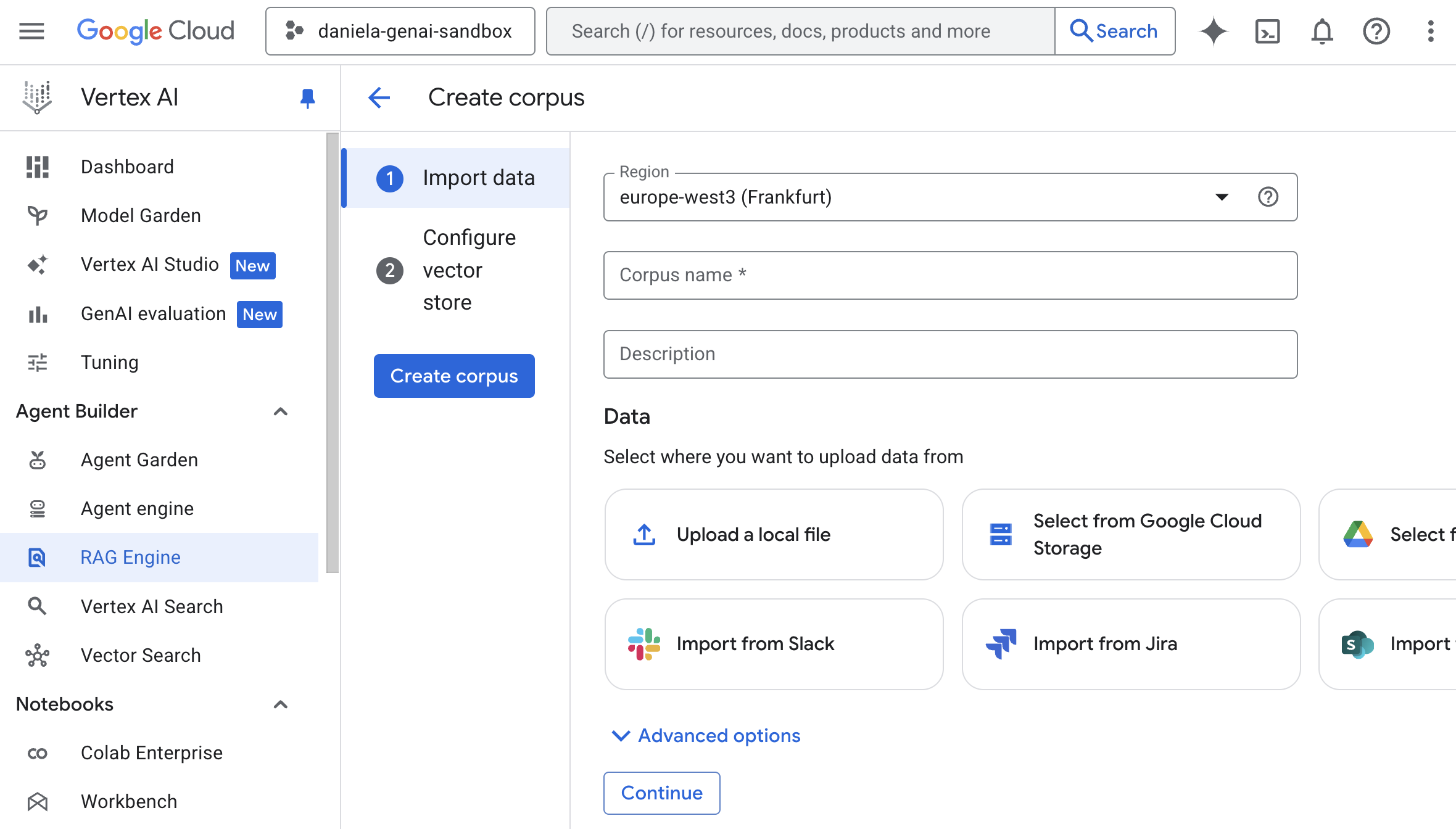Select RAG Engine in sidebar
The width and height of the screenshot is (1456, 829).
tap(159, 558)
